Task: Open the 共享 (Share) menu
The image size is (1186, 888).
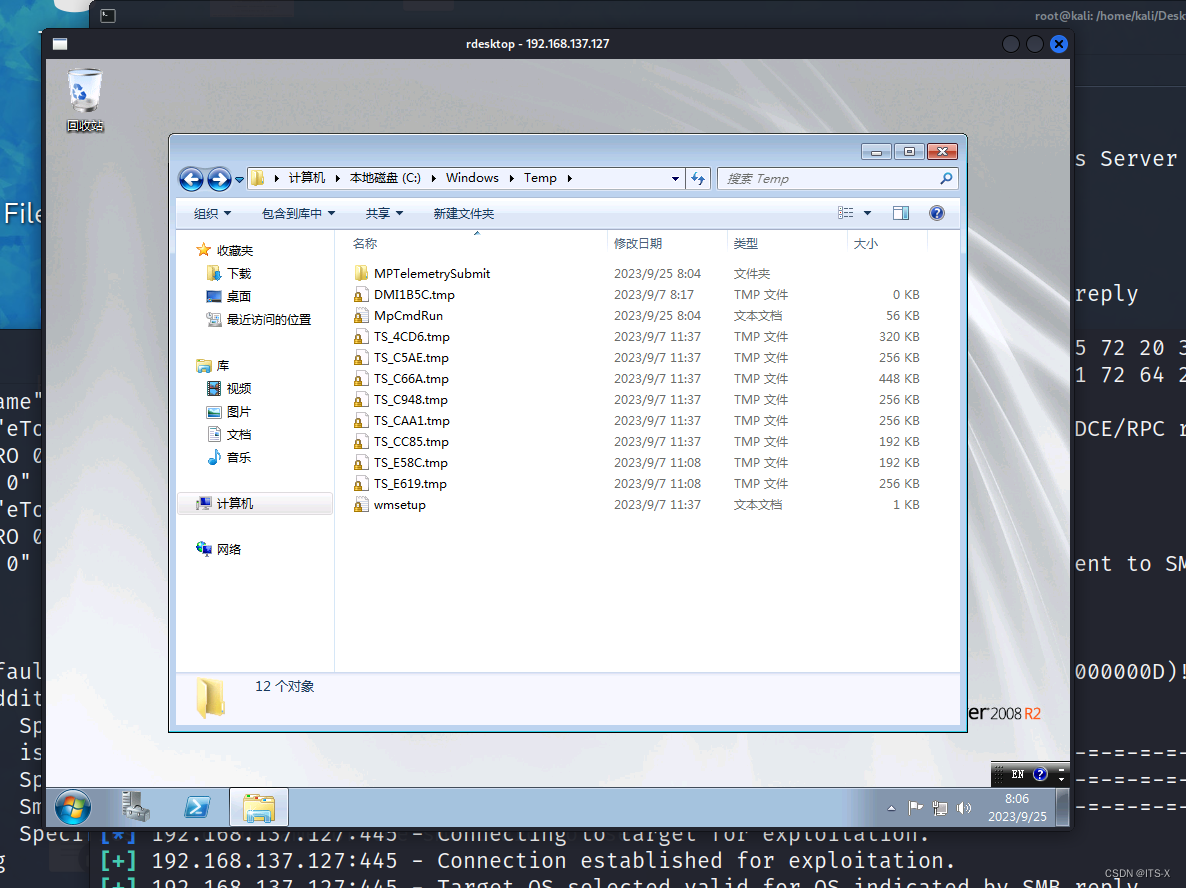Action: click(382, 212)
